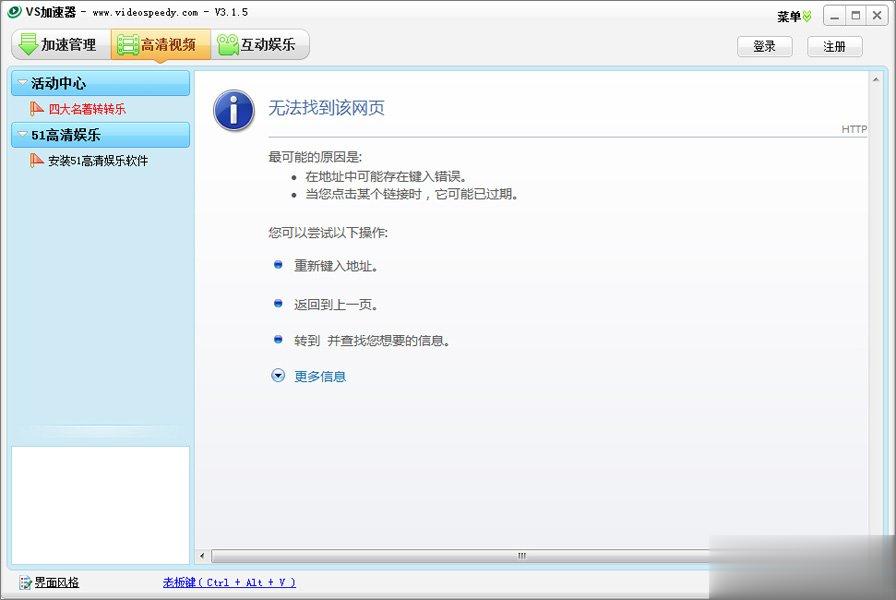Click the 返回到上一页 text
Screen dimensions: 896x600
tap(335, 305)
